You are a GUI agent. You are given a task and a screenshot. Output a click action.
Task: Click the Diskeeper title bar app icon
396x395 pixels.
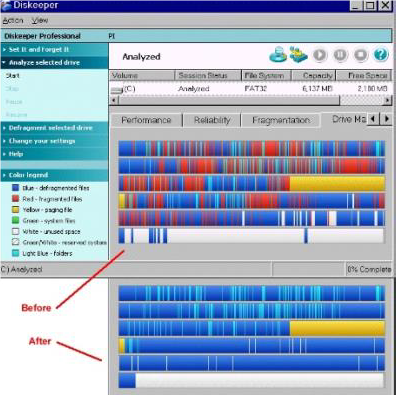(6, 6)
